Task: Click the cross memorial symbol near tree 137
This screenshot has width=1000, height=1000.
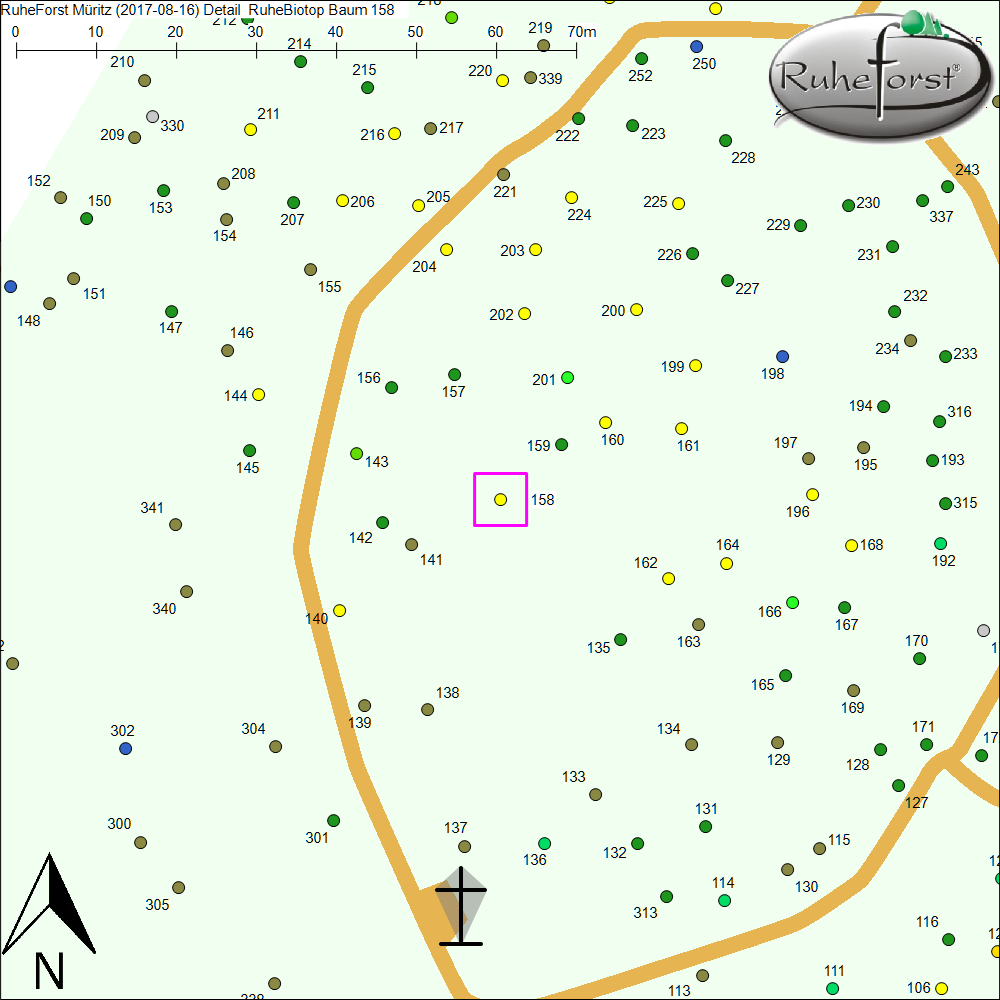Action: tap(461, 906)
